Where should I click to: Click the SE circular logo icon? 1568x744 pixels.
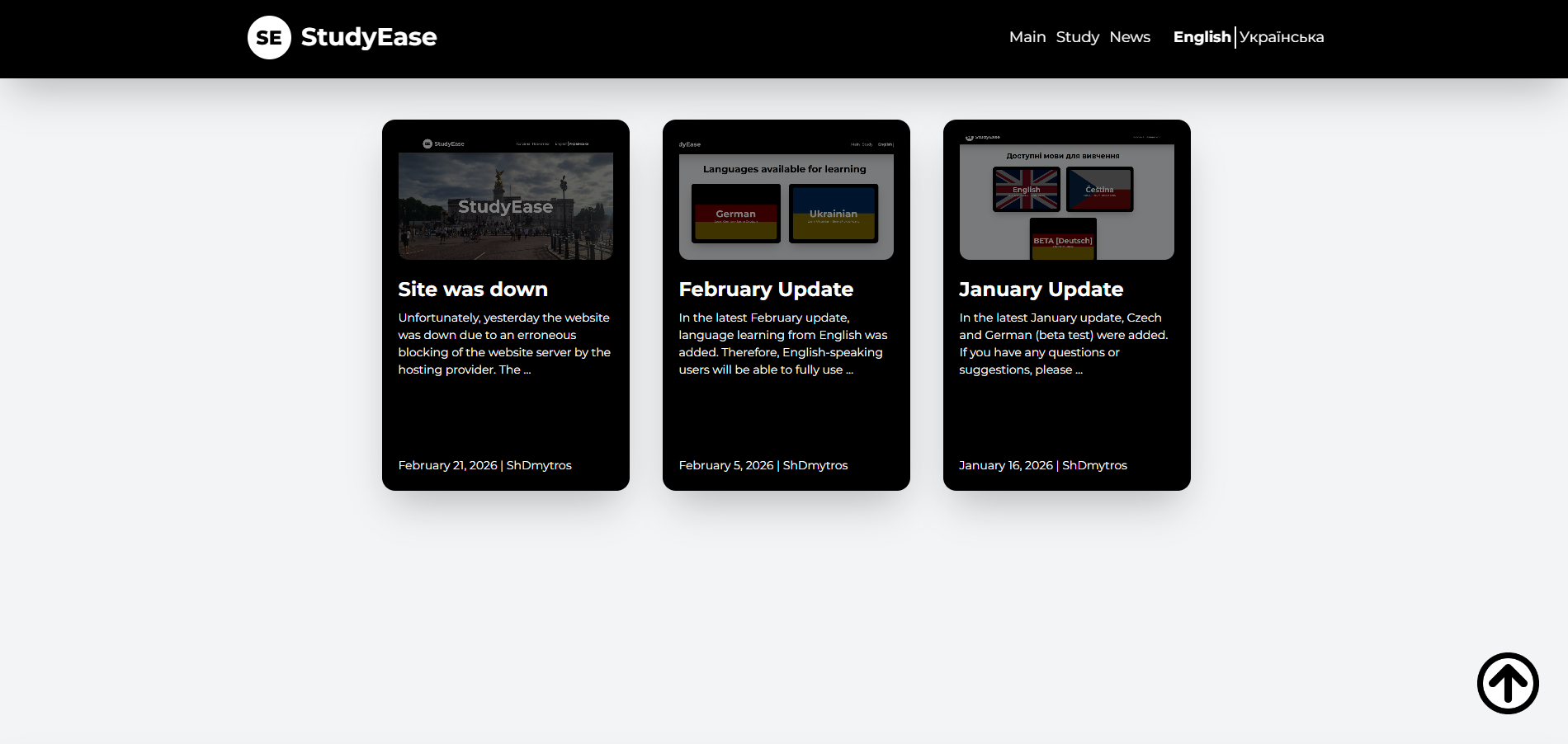coord(269,38)
